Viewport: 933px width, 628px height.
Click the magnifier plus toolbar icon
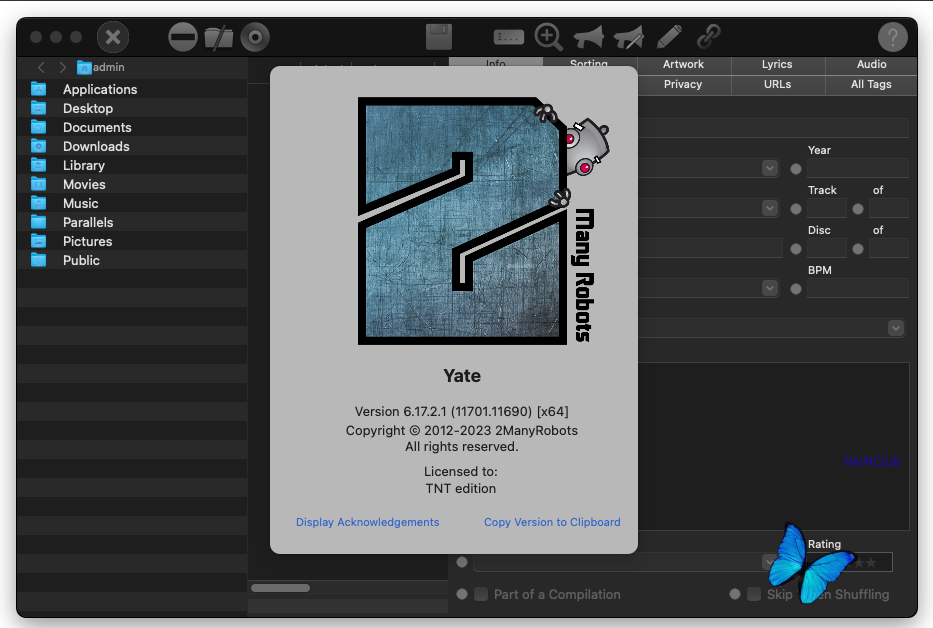coord(548,37)
